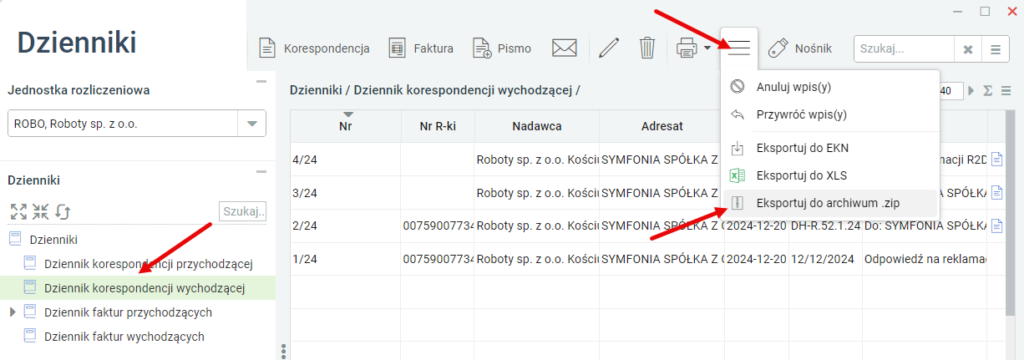The width and height of the screenshot is (1024, 360).
Task: Open document icon in row 2/24
Action: 997,225
